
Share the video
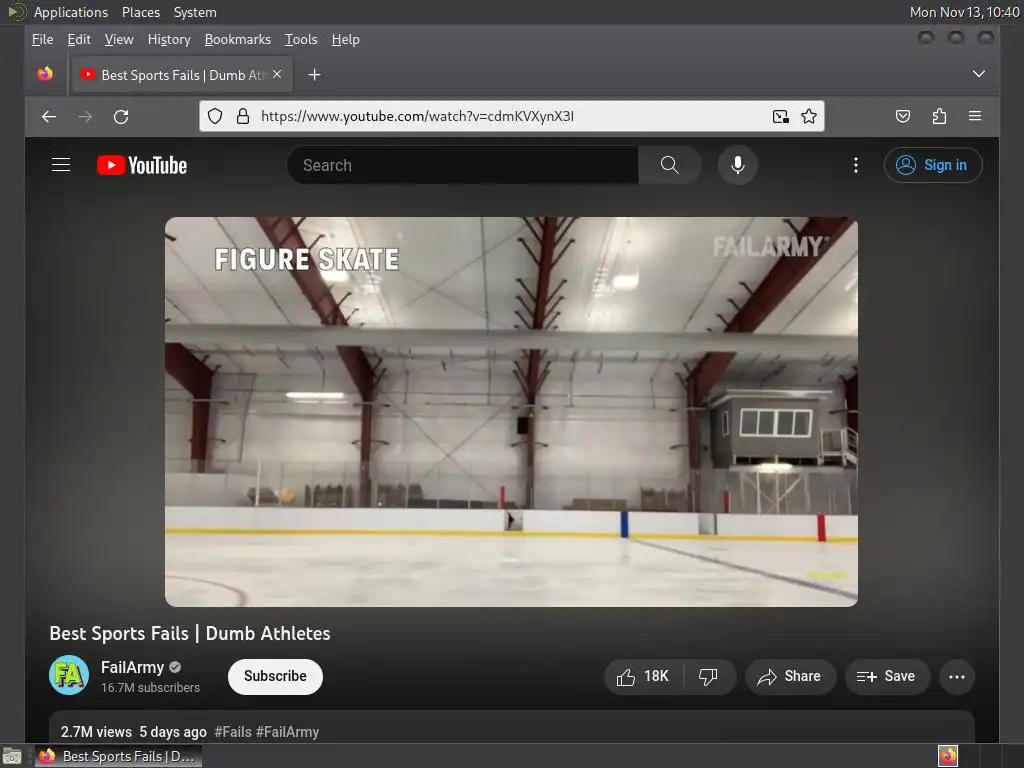pyautogui.click(x=790, y=677)
